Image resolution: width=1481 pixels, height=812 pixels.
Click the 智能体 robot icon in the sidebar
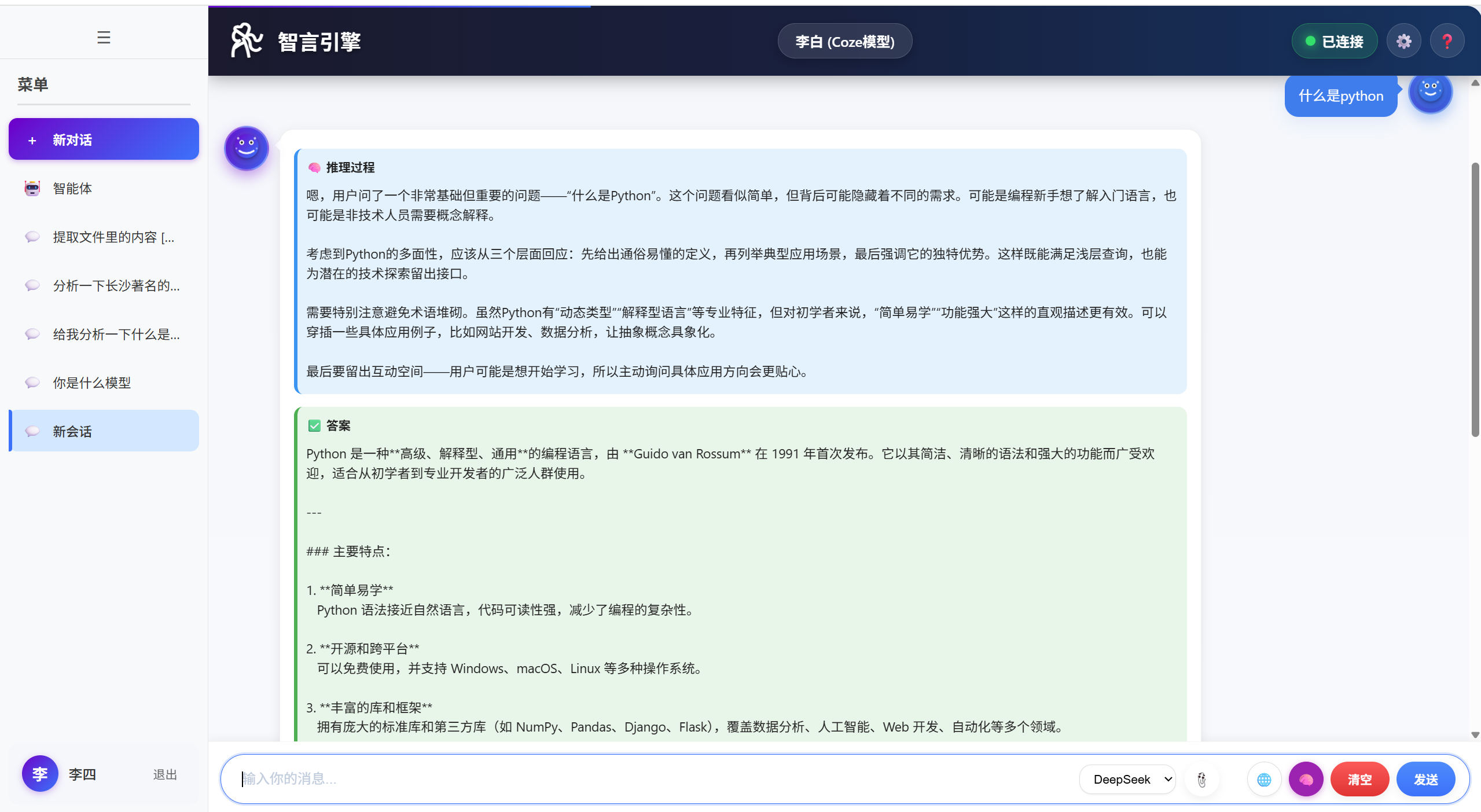pyautogui.click(x=32, y=188)
